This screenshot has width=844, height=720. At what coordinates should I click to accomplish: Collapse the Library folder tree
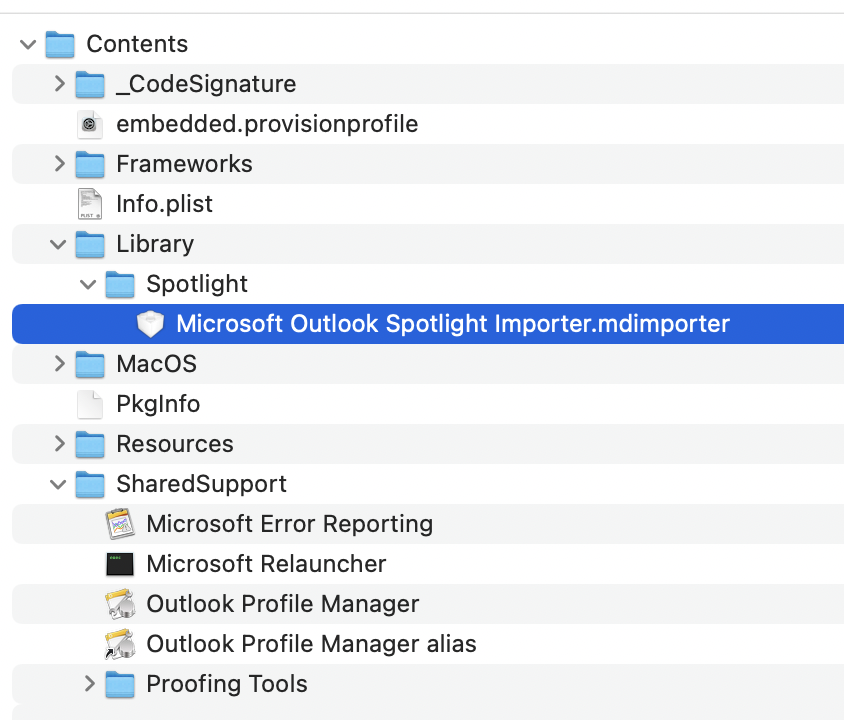click(x=59, y=244)
